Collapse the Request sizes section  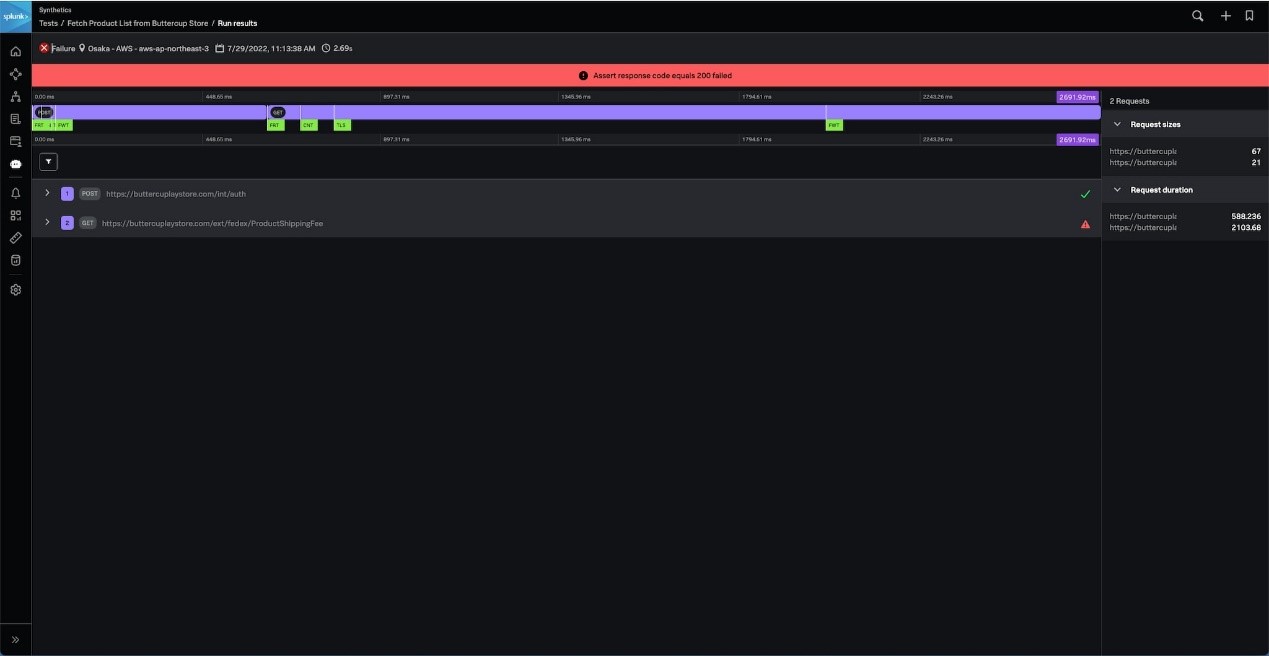[1117, 125]
